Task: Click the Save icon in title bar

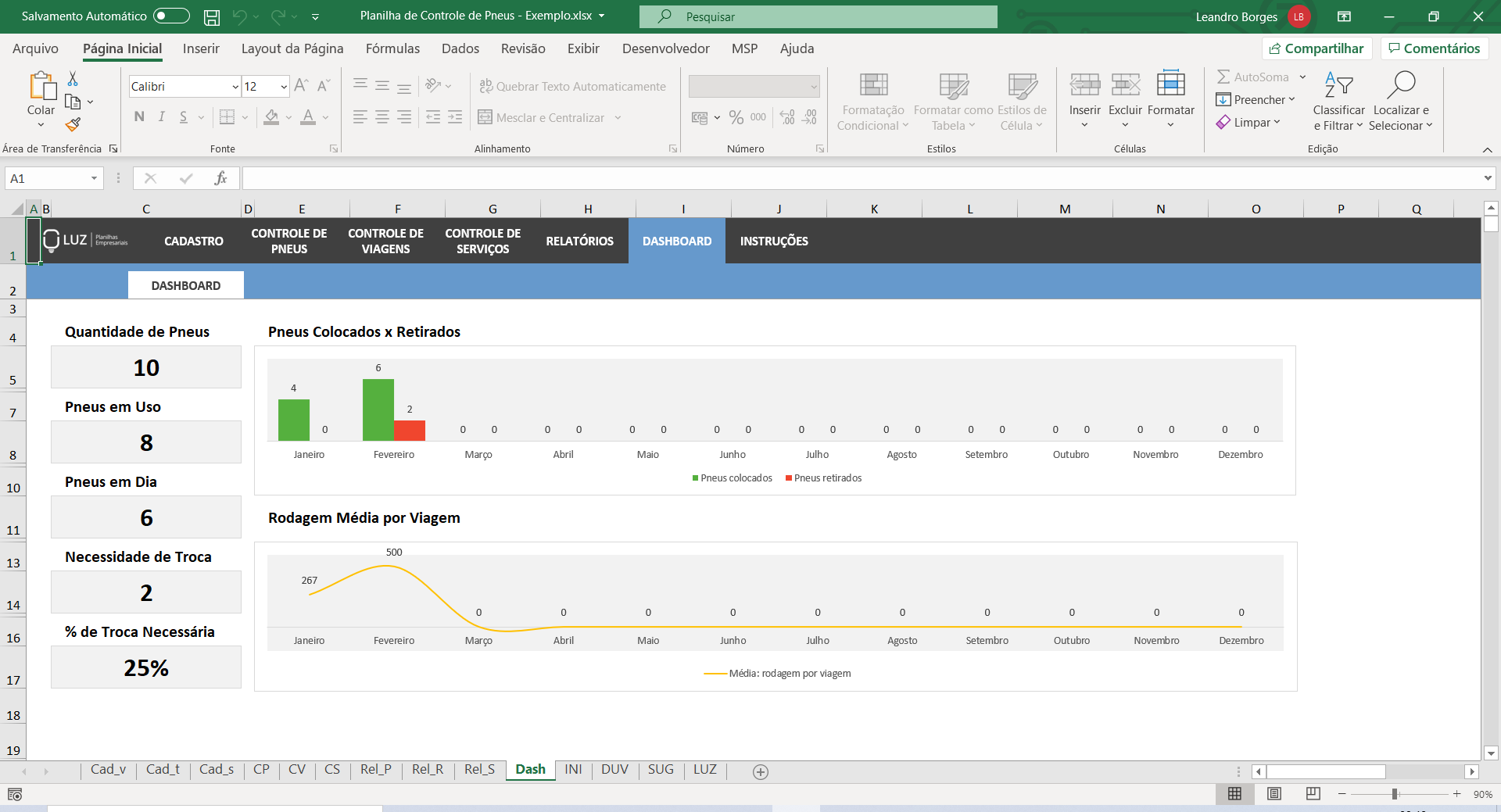Action: tap(211, 16)
